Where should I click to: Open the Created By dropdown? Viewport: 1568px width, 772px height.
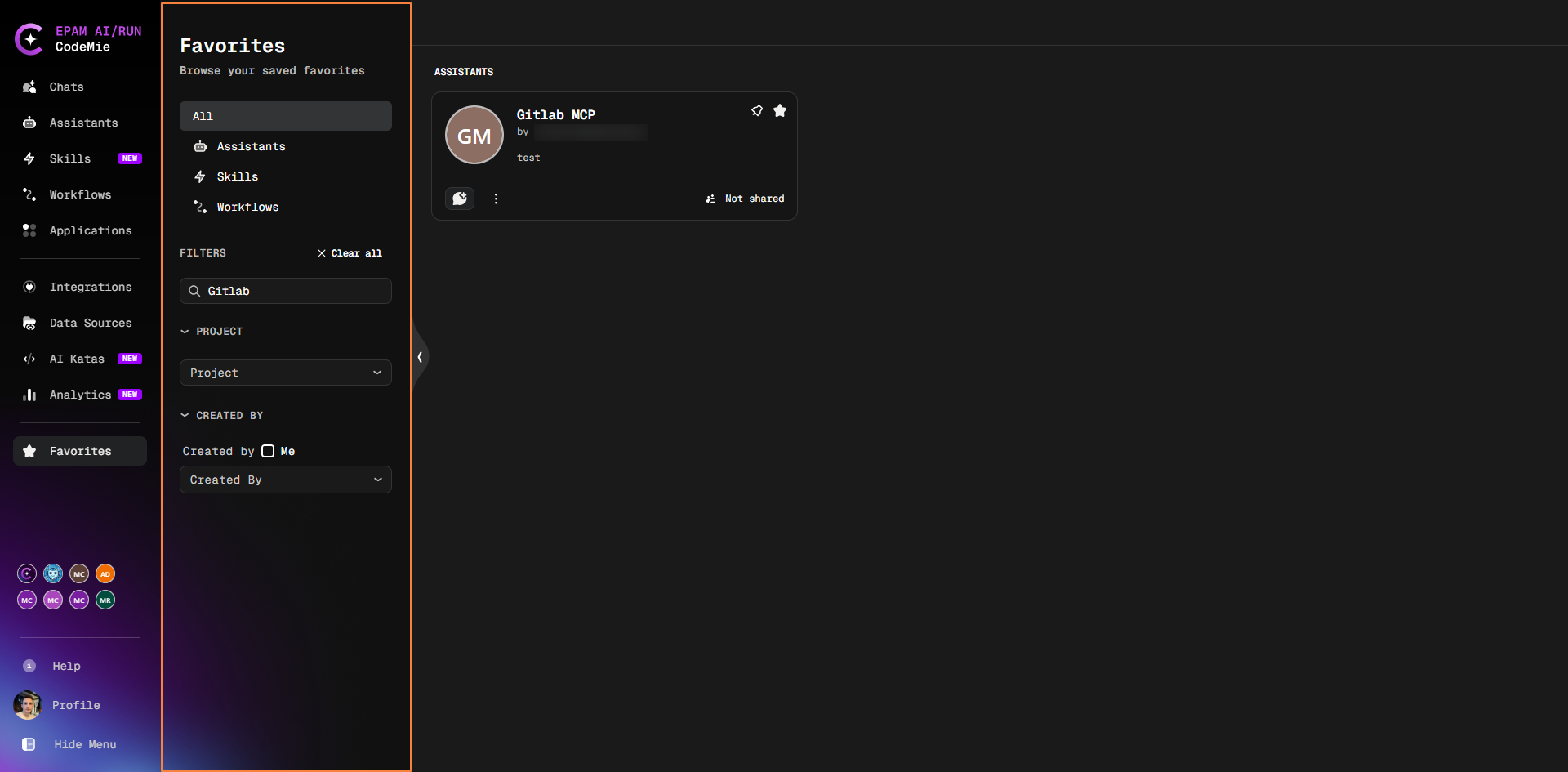[x=286, y=480]
